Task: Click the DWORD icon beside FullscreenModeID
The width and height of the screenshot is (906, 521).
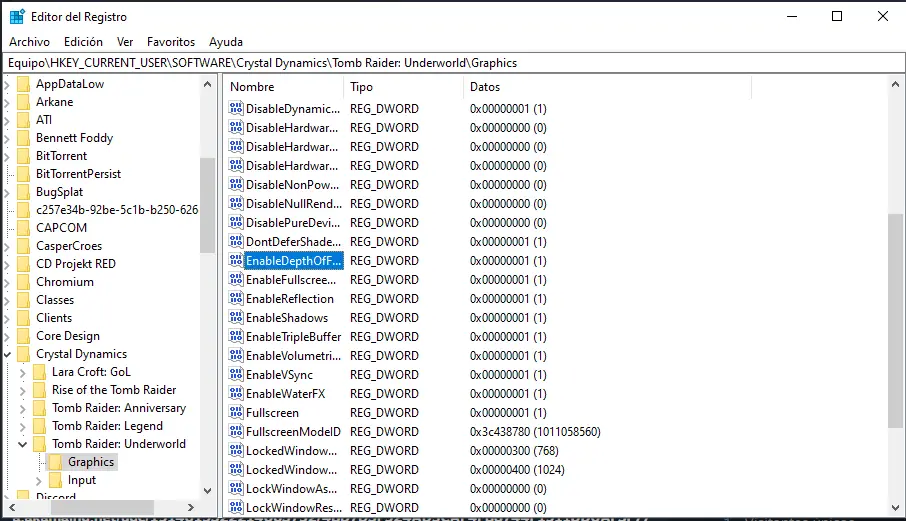Action: pos(236,431)
